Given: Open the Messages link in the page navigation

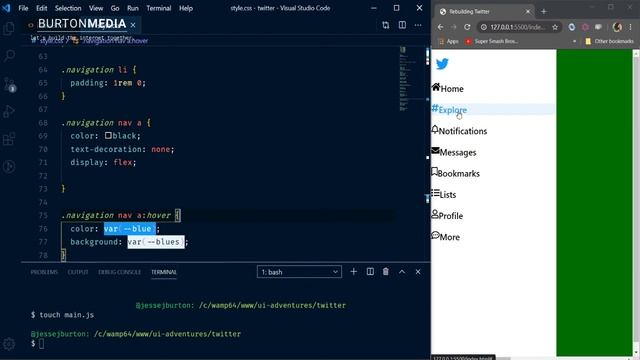Looking at the screenshot, I should (x=454, y=152).
